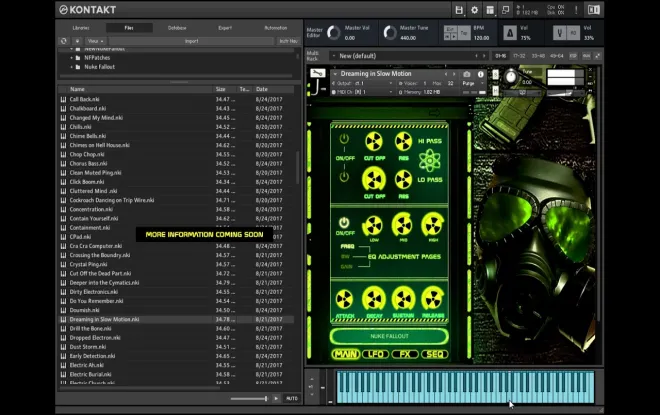Click the Master Tune knob

click(x=389, y=33)
